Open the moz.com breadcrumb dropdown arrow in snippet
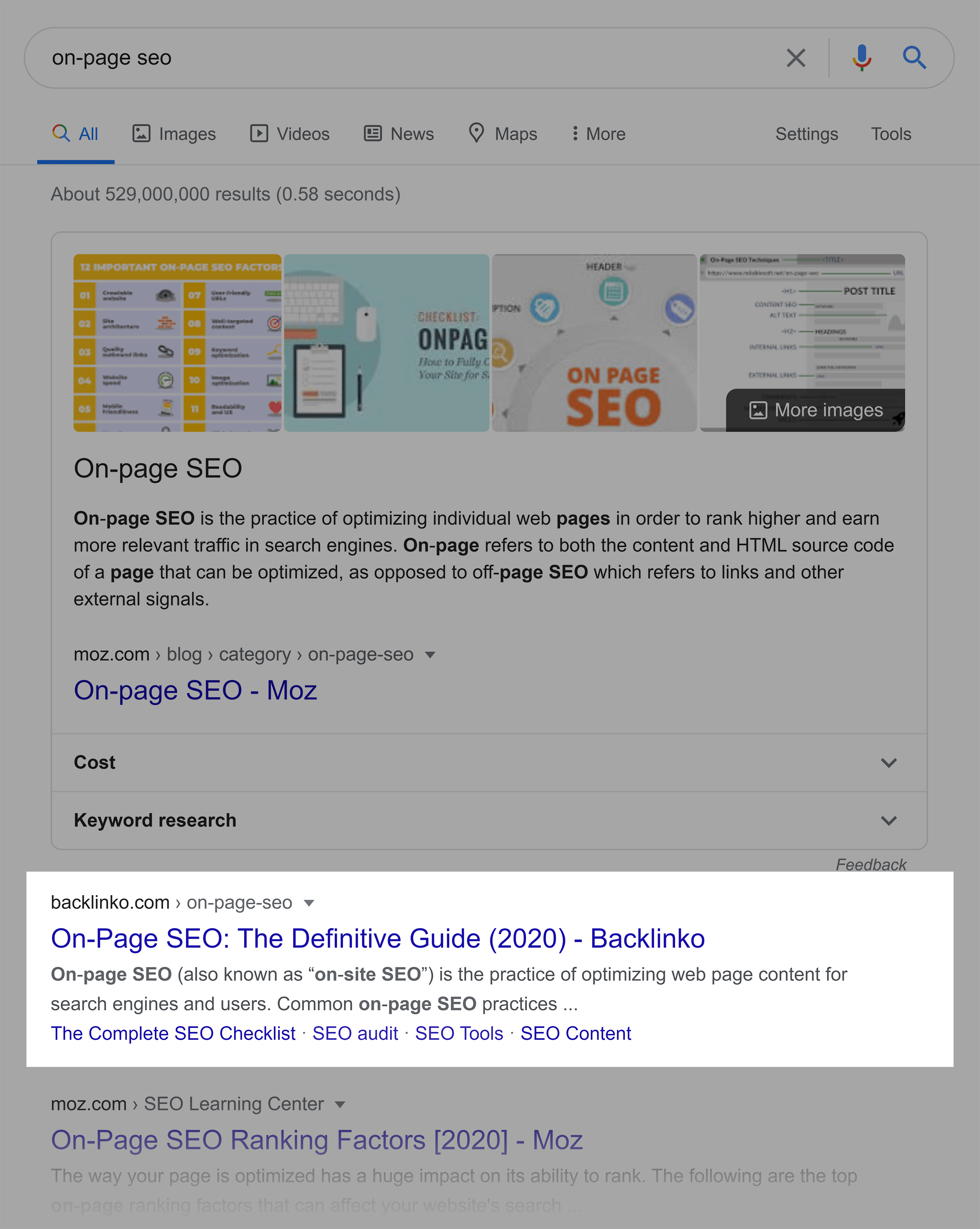980x1229 pixels. [430, 655]
